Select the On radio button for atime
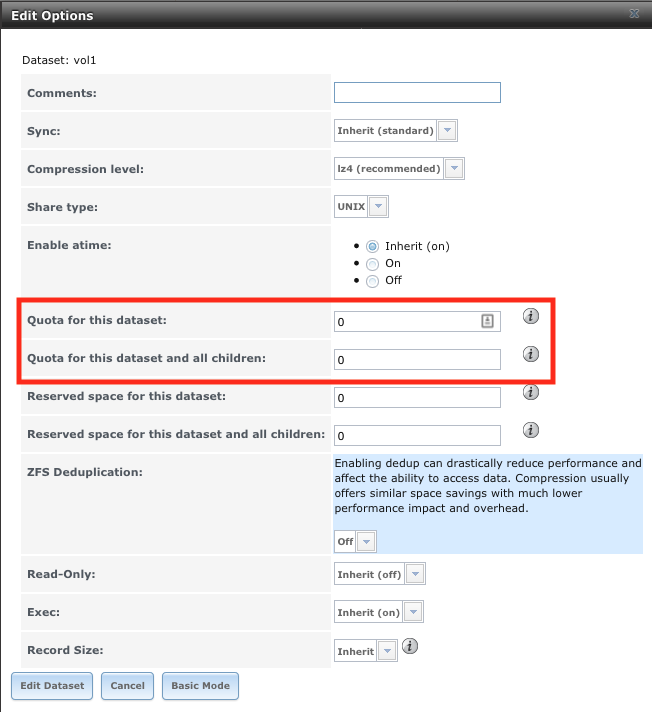This screenshot has width=652, height=712. 372,264
